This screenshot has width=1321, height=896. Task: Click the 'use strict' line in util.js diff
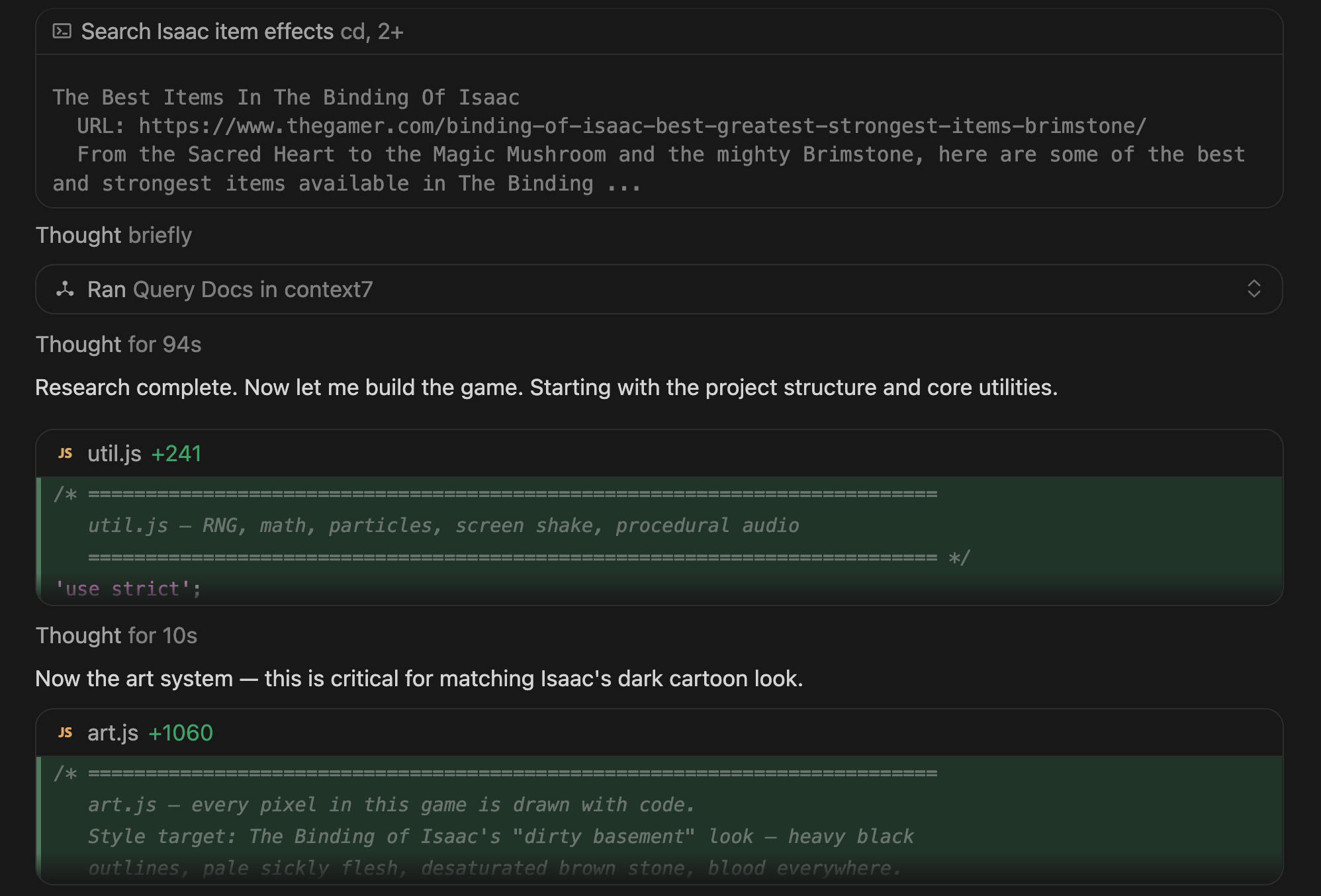coord(128,588)
